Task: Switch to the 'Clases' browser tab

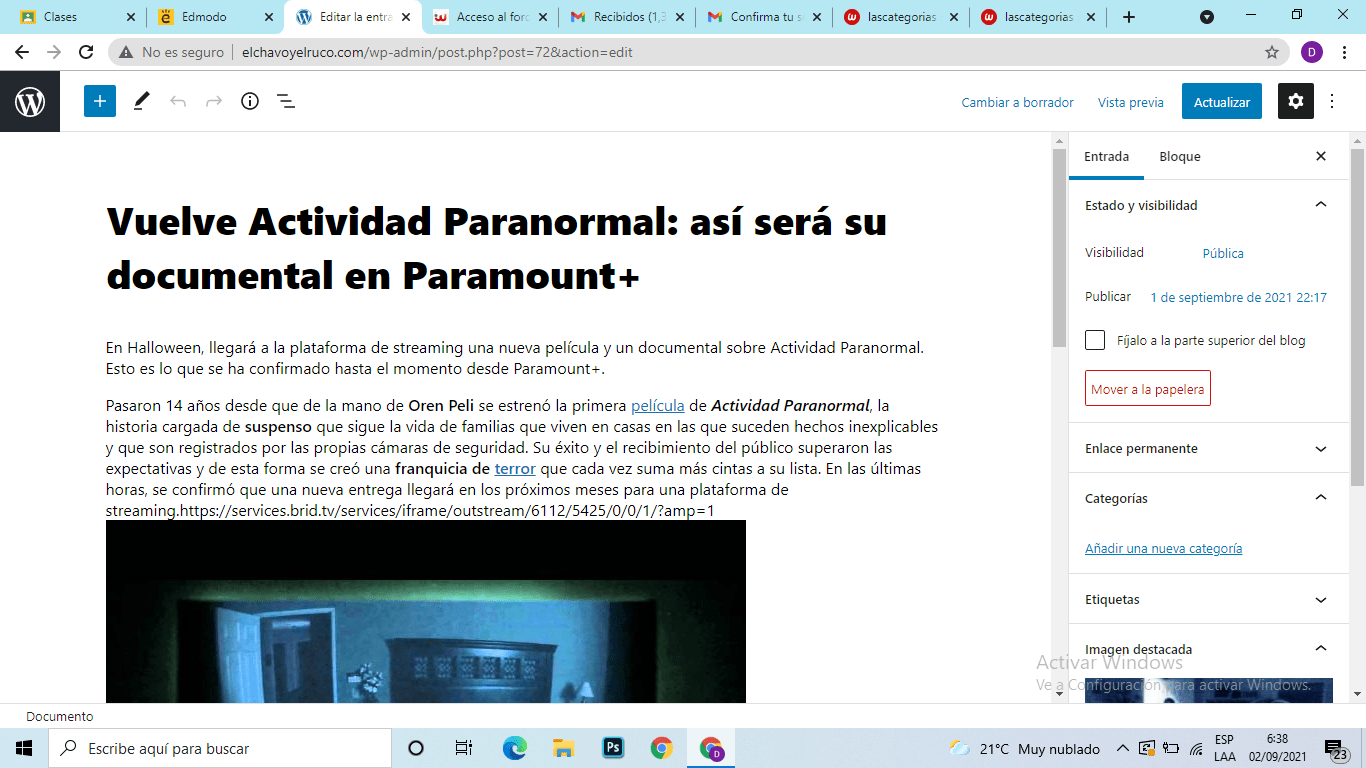Action: [x=77, y=17]
